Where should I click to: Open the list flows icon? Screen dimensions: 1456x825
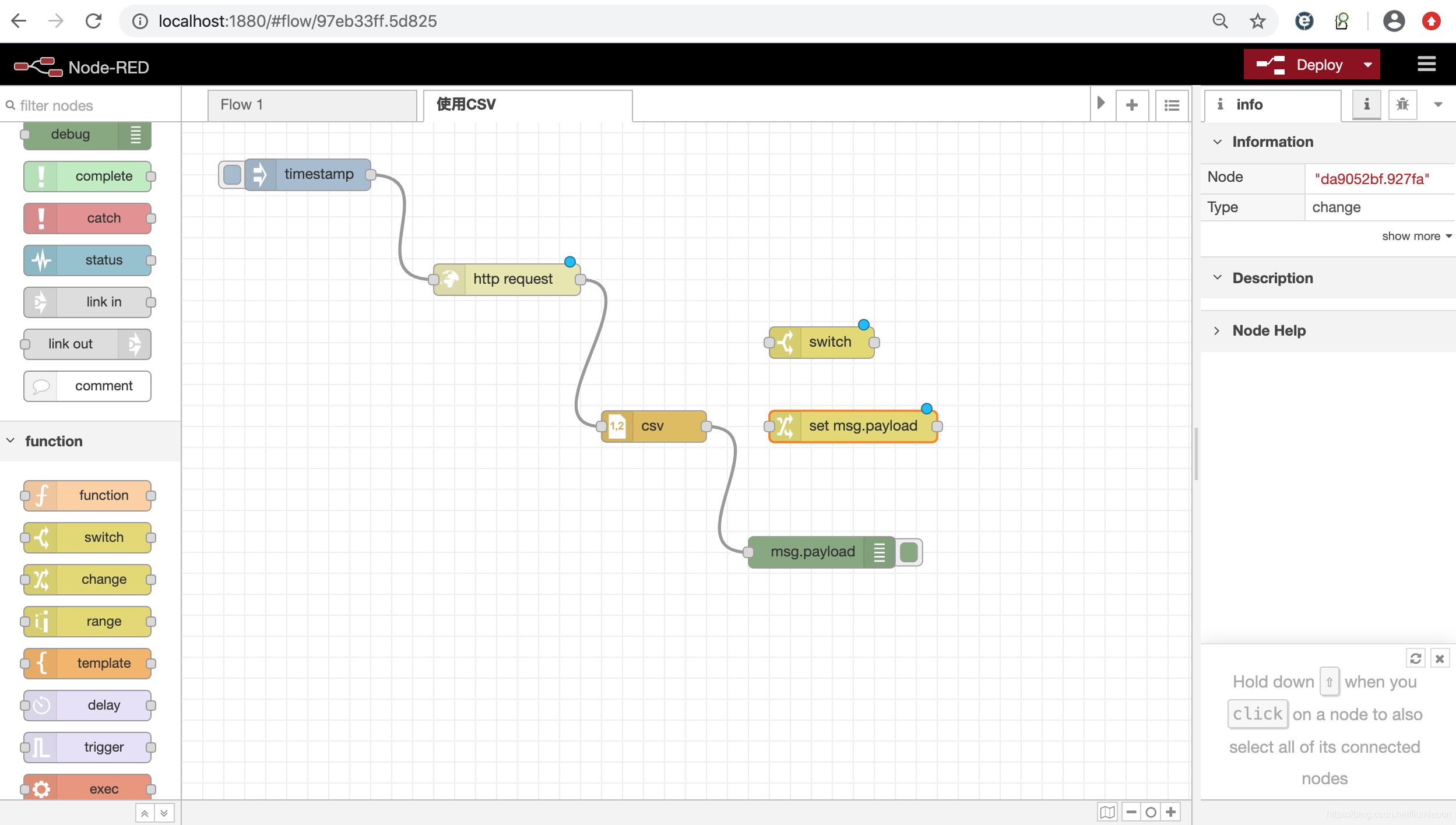(x=1172, y=105)
